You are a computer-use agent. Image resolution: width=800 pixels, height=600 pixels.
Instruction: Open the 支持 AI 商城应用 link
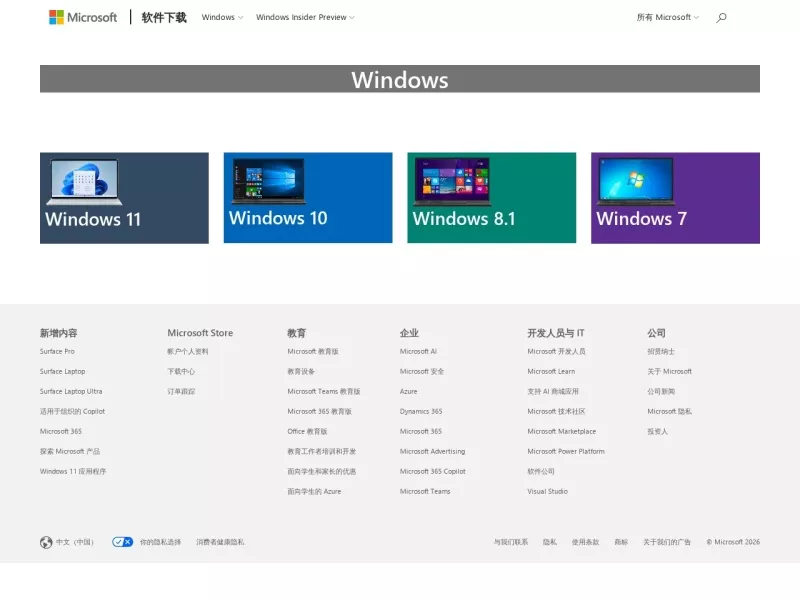553,391
